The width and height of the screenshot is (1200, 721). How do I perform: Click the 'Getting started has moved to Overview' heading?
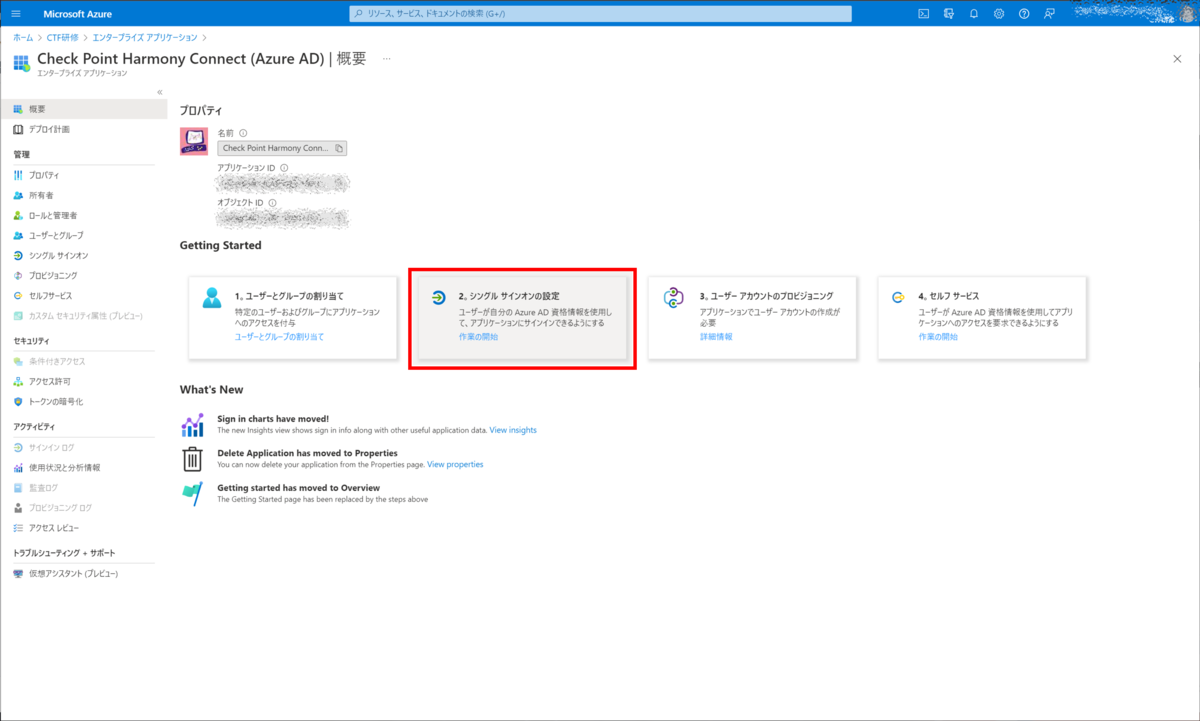(x=298, y=487)
